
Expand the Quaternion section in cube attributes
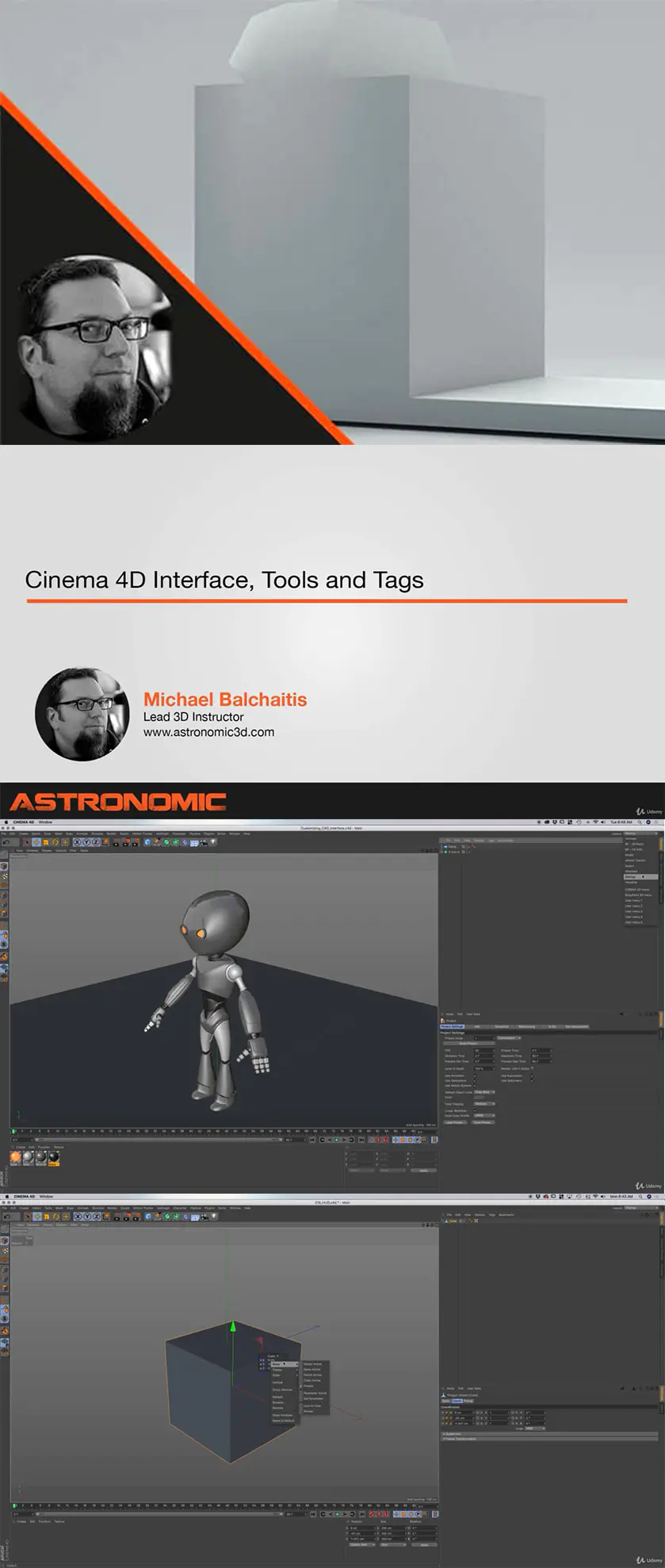[x=550, y=1434]
